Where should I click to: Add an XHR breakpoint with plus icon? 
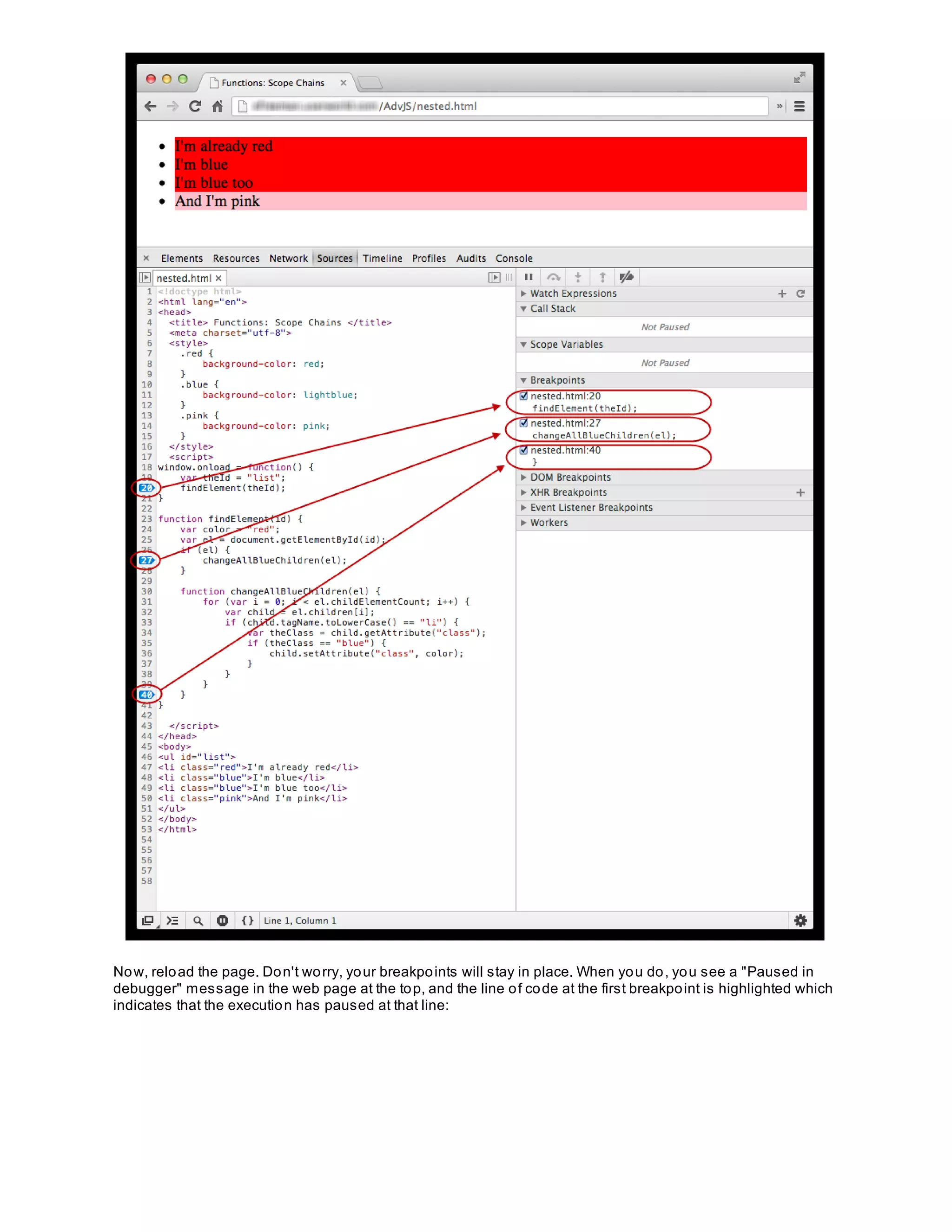click(800, 492)
